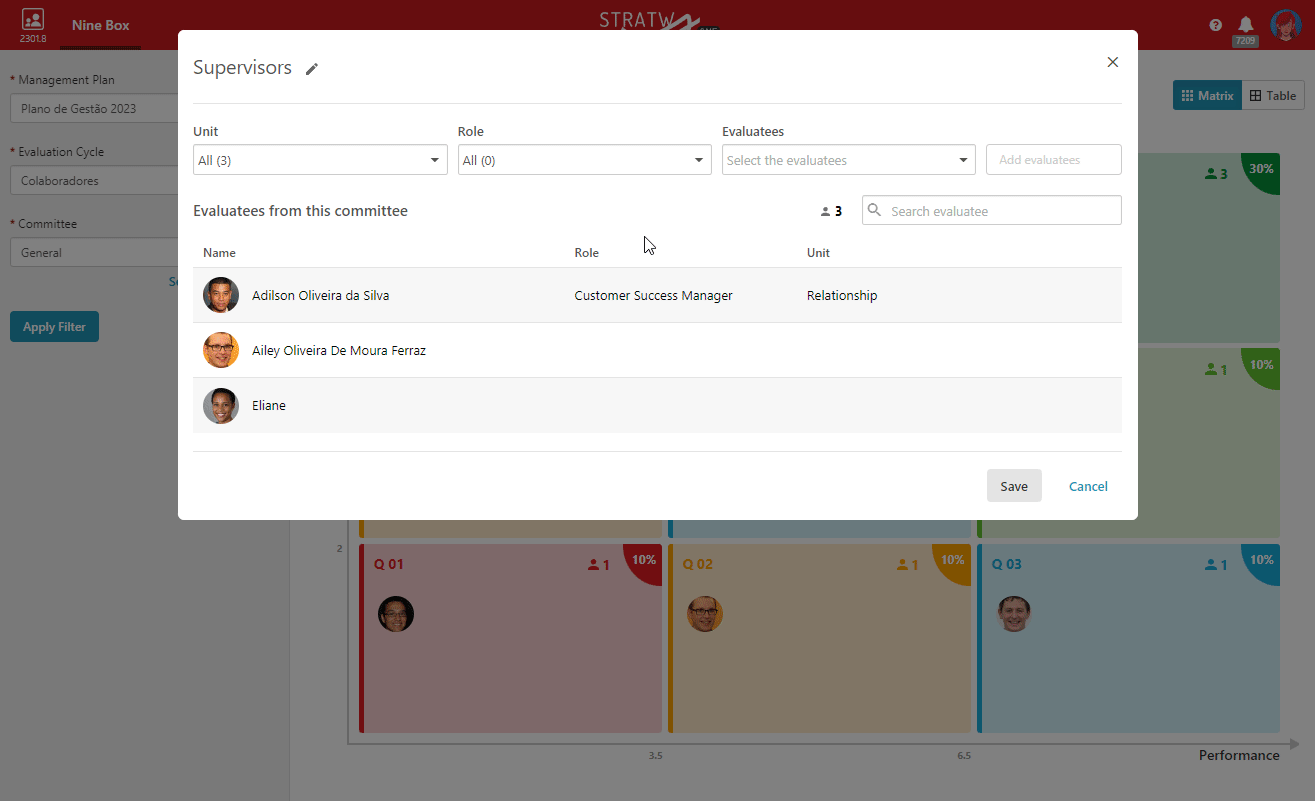The height and width of the screenshot is (801, 1315).
Task: Select the Adilson Oliveira da Silva row
Action: pyautogui.click(x=657, y=295)
